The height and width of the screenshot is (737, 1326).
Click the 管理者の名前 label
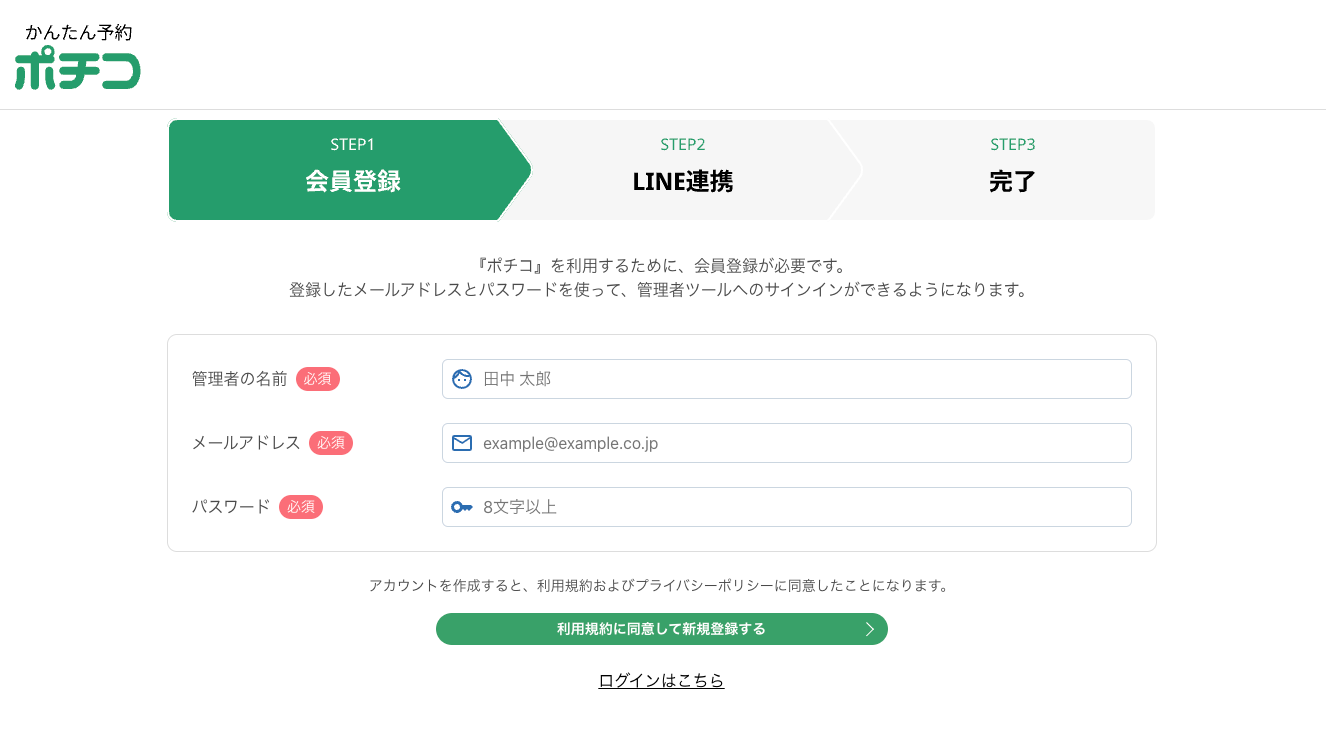click(x=240, y=379)
